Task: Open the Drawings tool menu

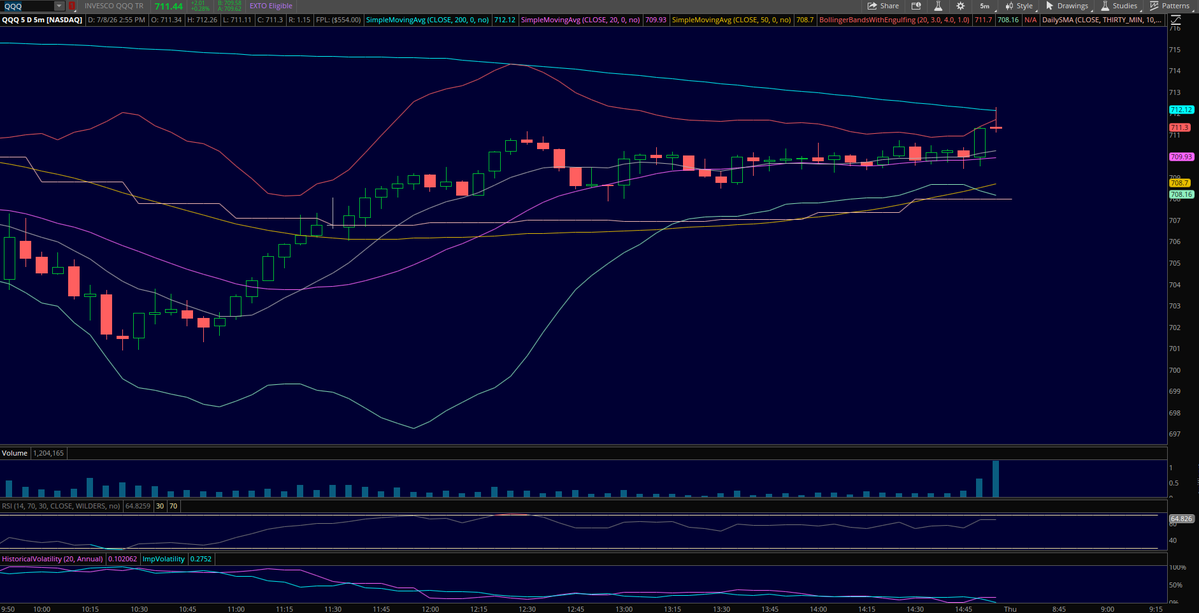Action: 1066,5
